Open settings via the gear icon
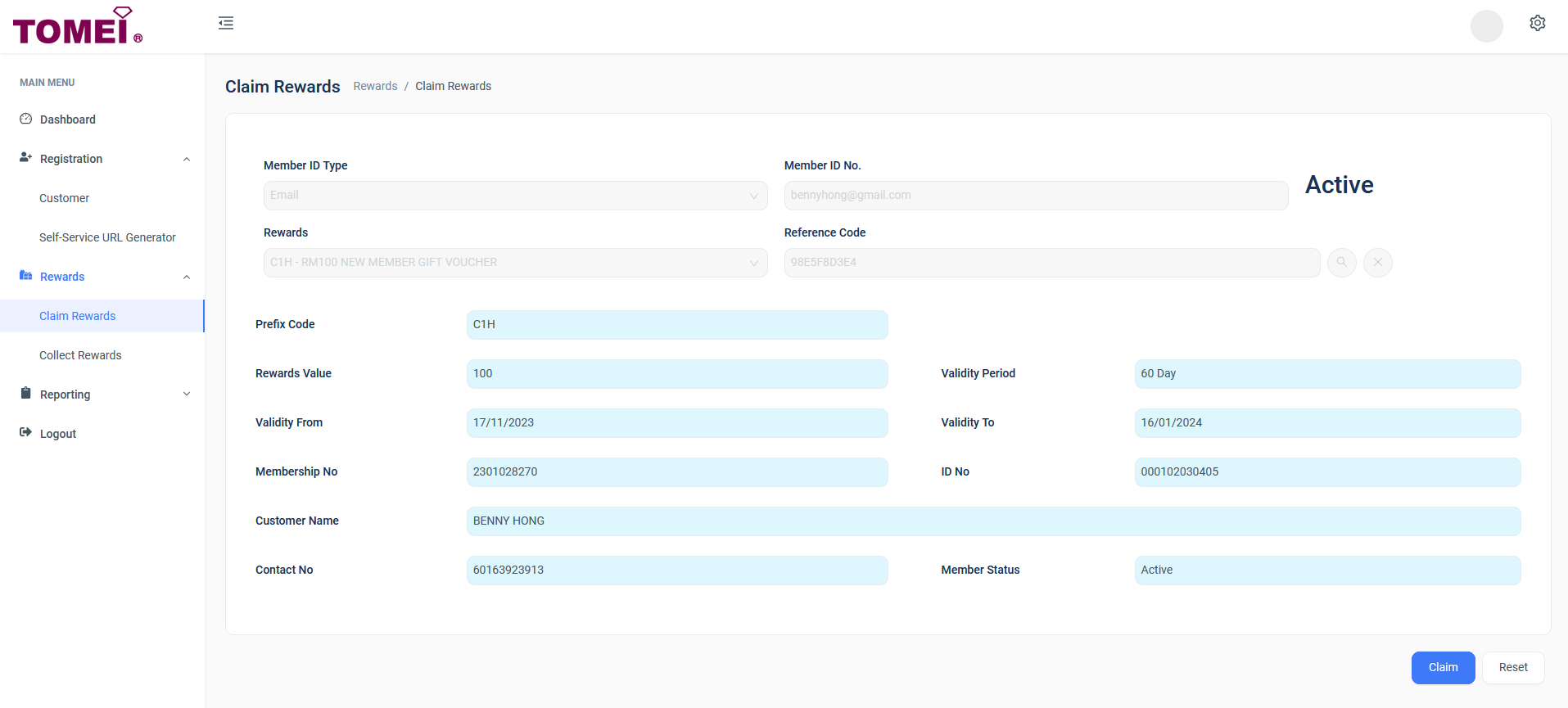Viewport: 1568px width, 708px height. pyautogui.click(x=1537, y=23)
